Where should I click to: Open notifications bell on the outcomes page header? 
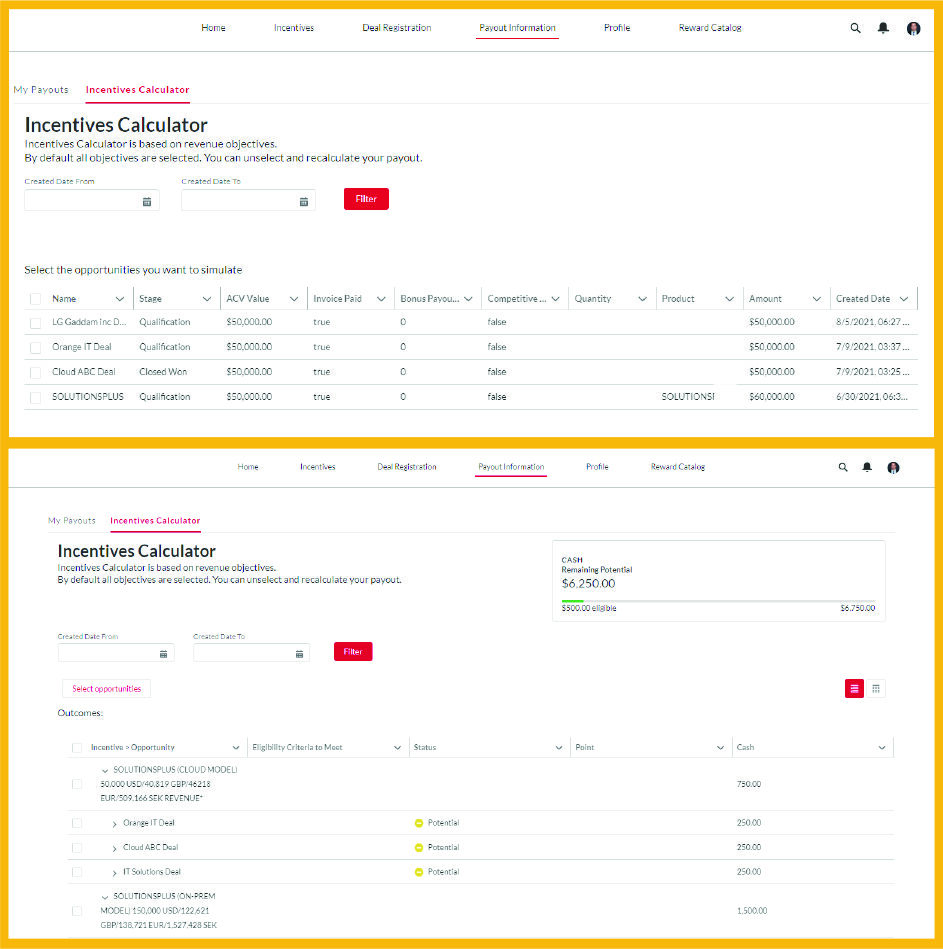click(867, 467)
